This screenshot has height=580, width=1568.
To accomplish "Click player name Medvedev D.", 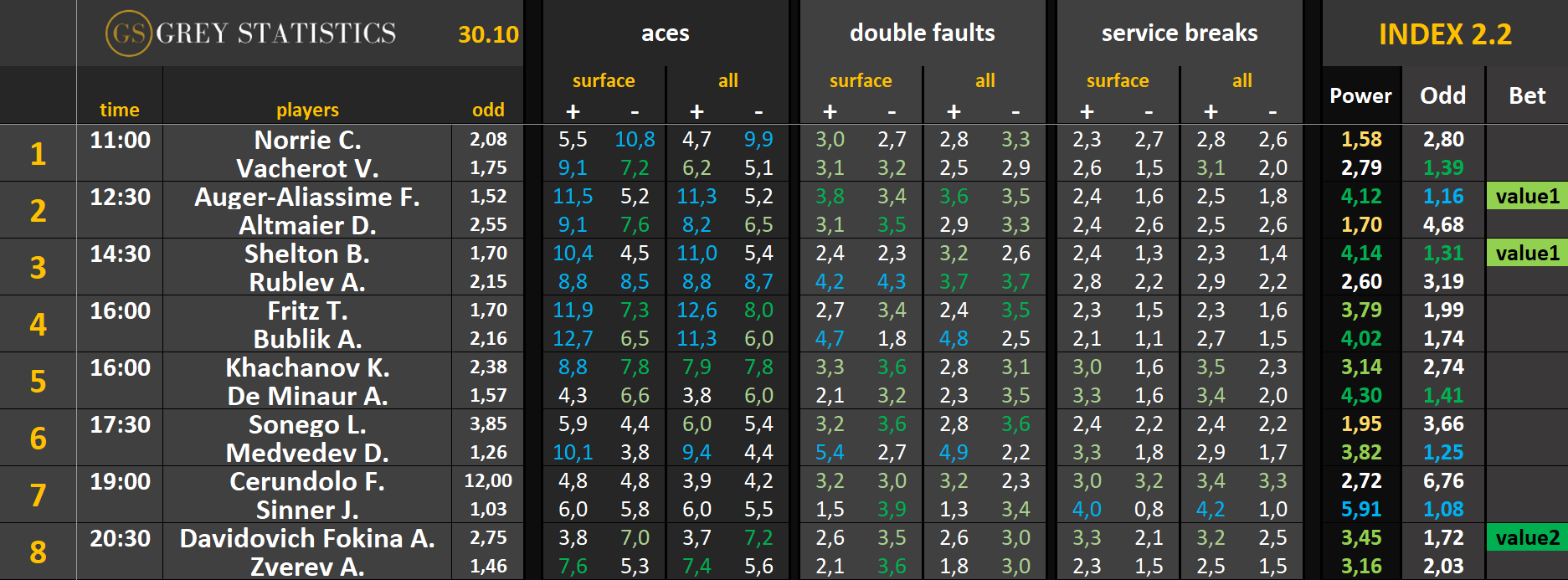I will 307,453.
